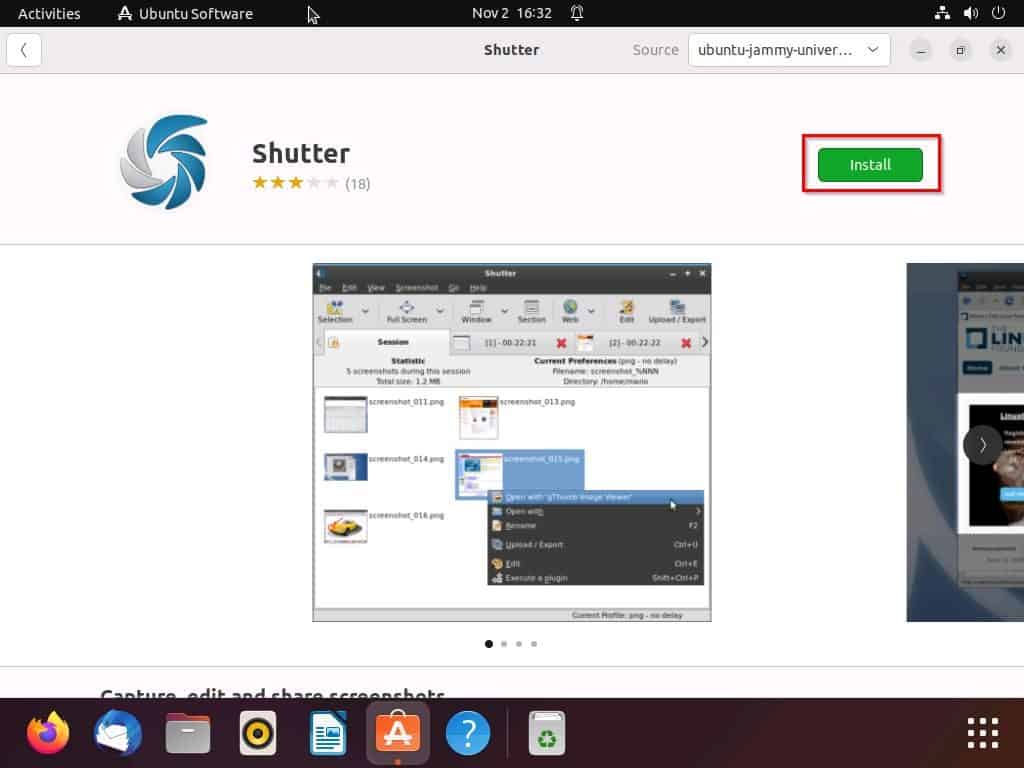
Task: Click the green Install button
Action: [x=870, y=165]
